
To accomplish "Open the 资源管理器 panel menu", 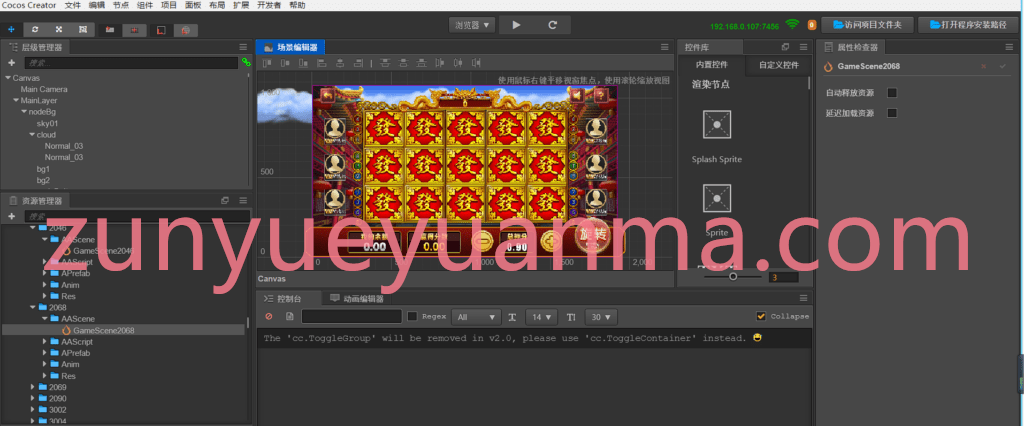I will 243,201.
